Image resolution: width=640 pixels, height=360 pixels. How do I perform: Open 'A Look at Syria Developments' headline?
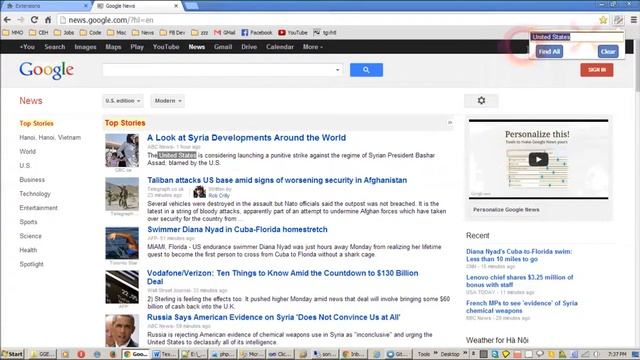click(x=246, y=138)
